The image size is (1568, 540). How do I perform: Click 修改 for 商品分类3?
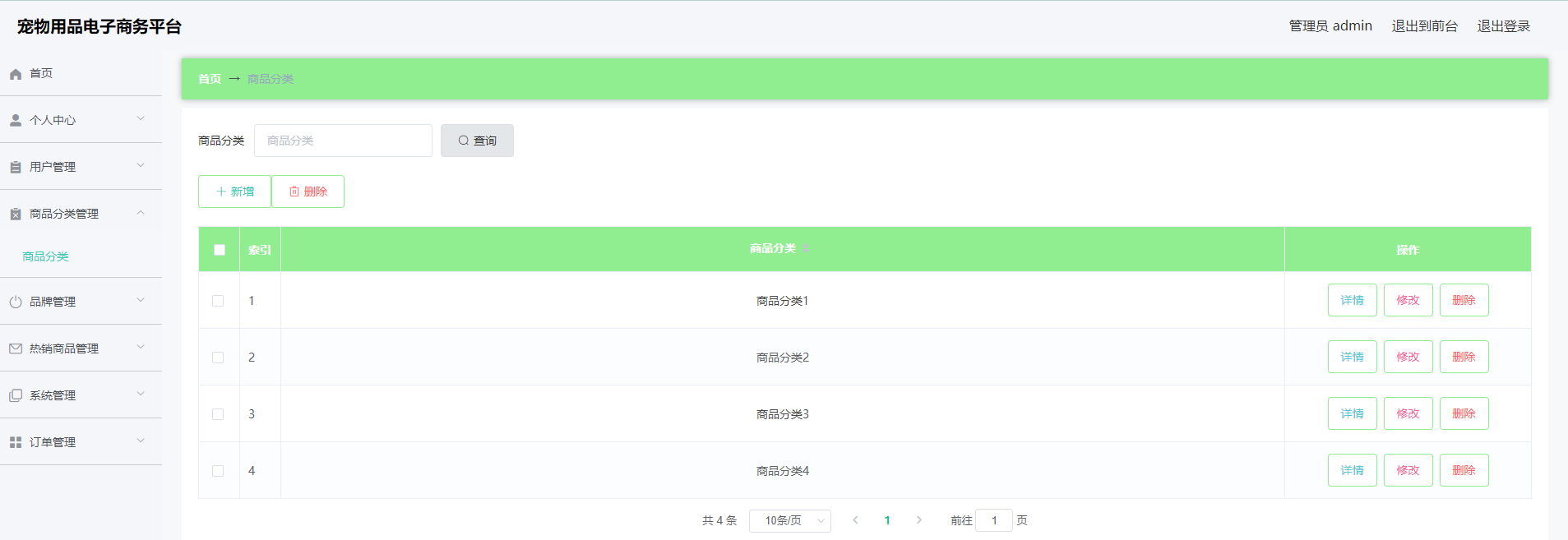click(x=1408, y=413)
